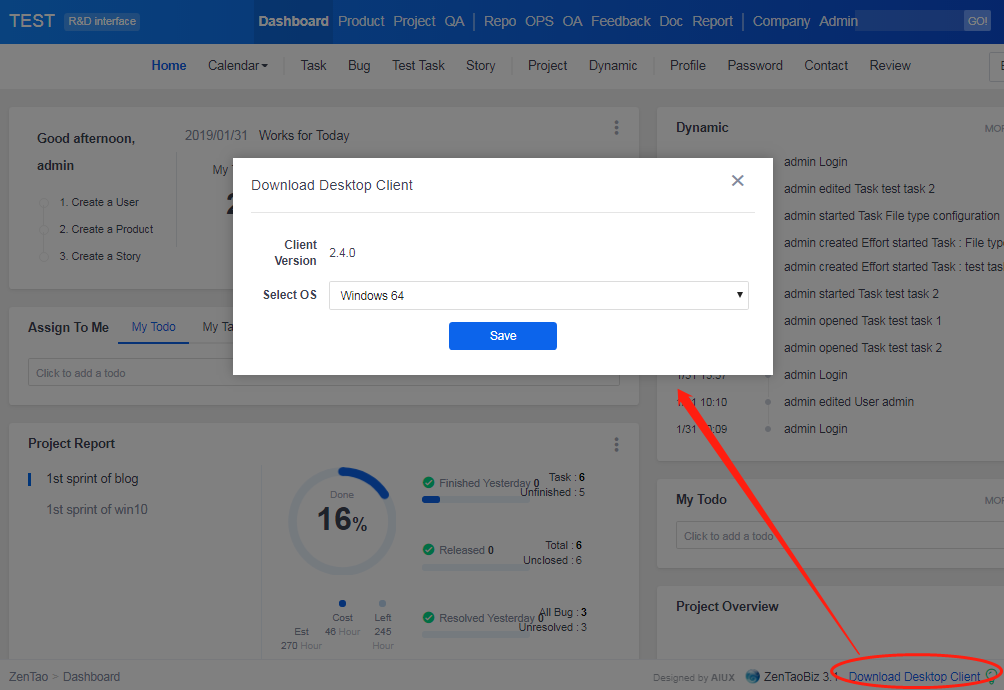This screenshot has width=1004, height=690.
Task: Open the Select OS dropdown
Action: coord(538,296)
